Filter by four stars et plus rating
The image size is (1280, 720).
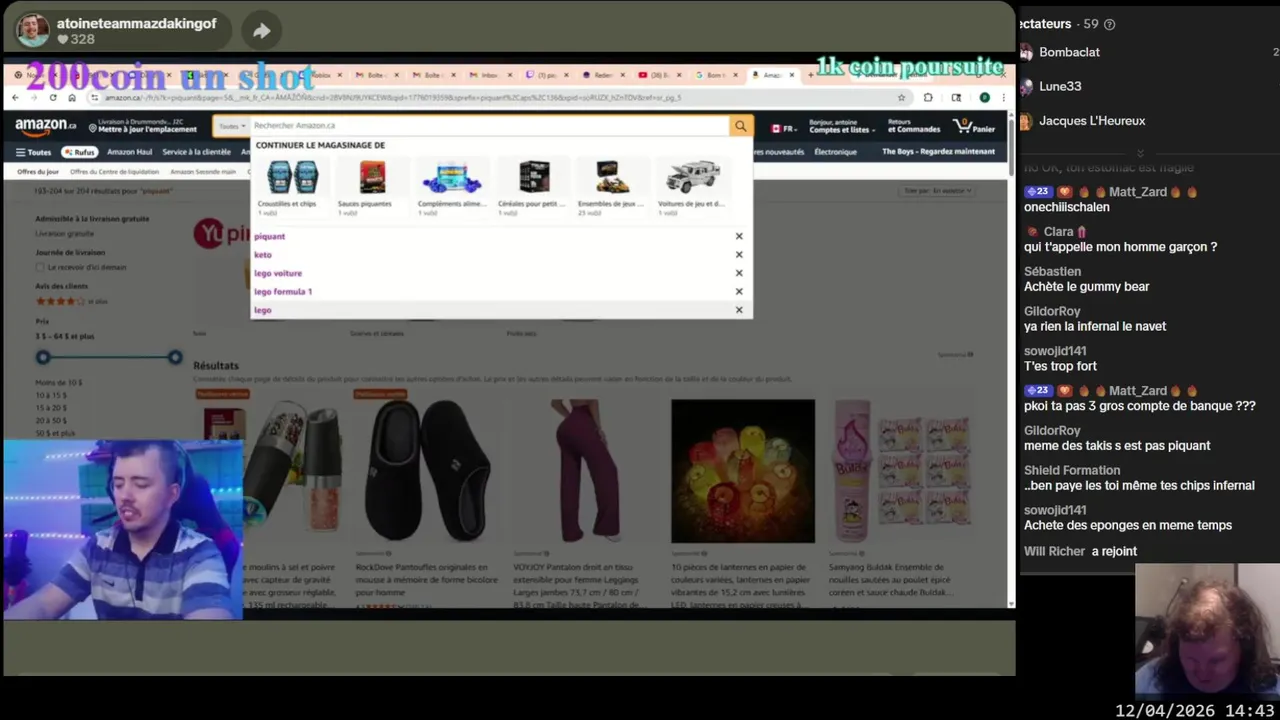pos(72,301)
